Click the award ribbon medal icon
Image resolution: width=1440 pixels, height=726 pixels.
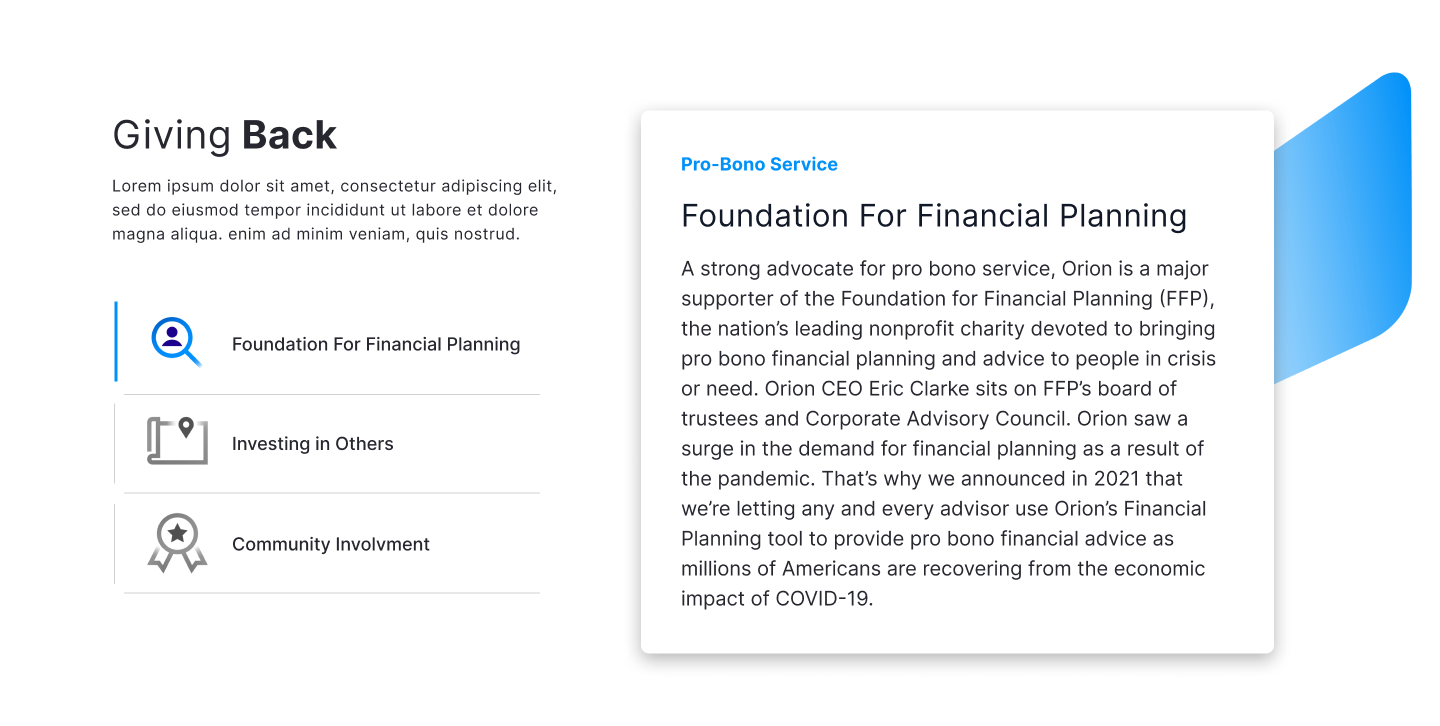coord(177,542)
